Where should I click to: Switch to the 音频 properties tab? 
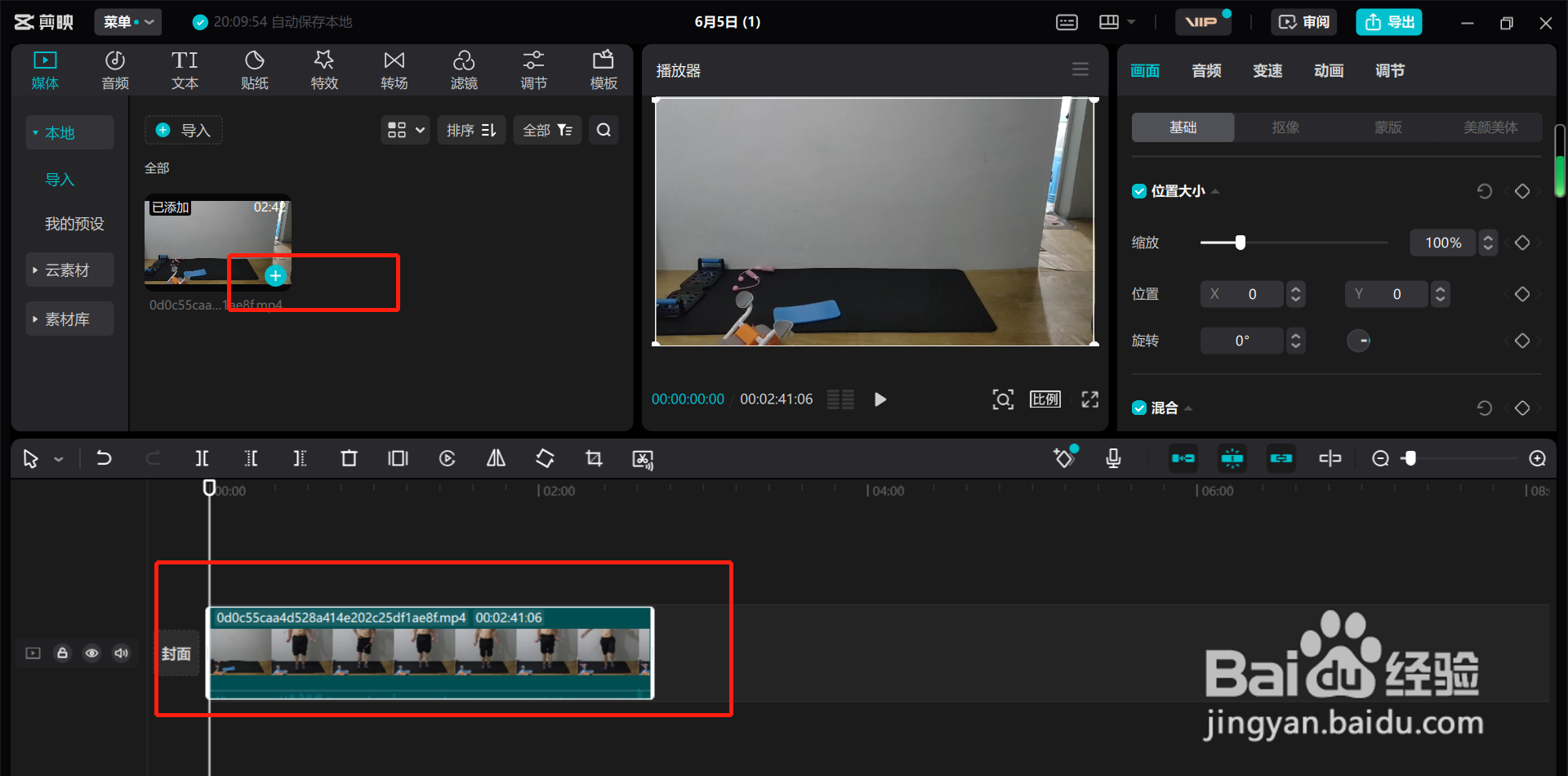tap(1206, 71)
